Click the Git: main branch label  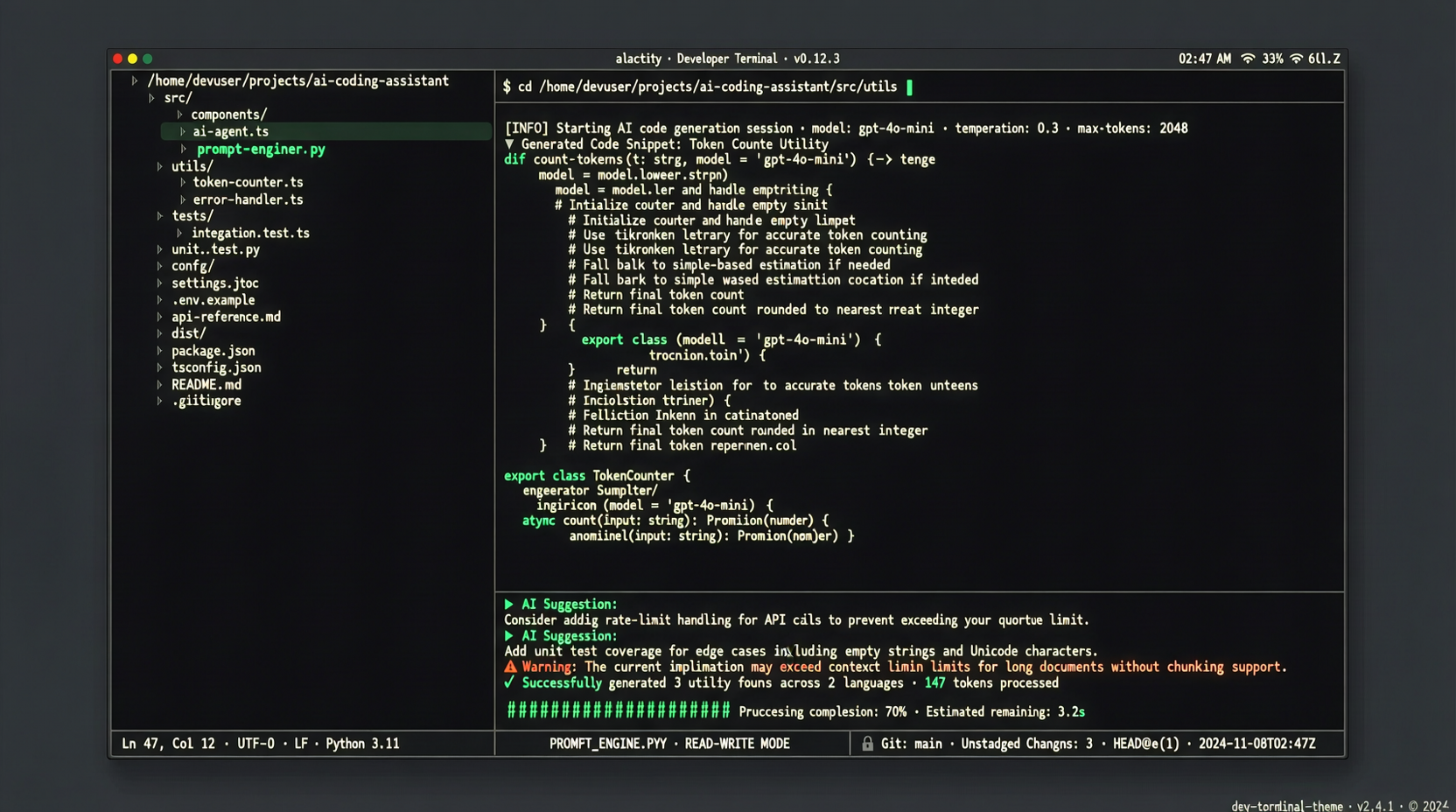[x=912, y=744]
